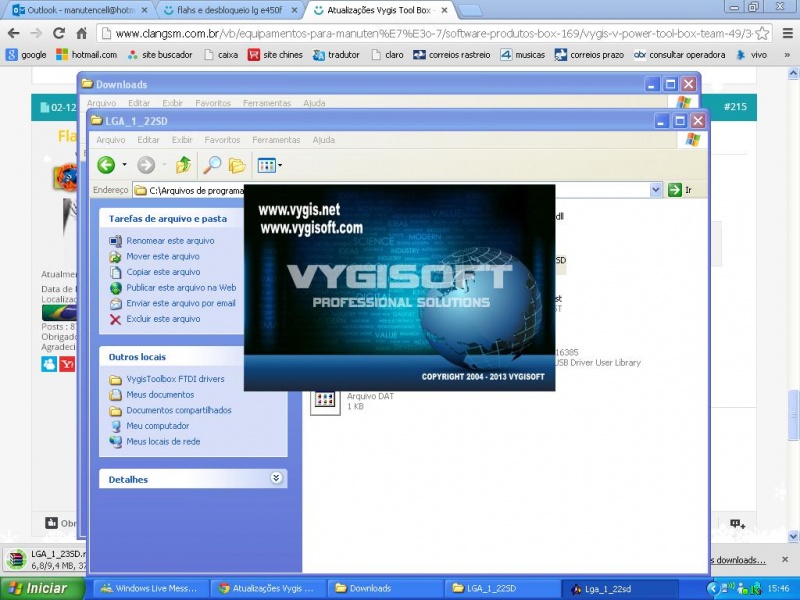Image resolution: width=800 pixels, height=600 pixels.
Task: Click the LGA_1_23SD download item in Chrome
Action: pyautogui.click(x=45, y=560)
